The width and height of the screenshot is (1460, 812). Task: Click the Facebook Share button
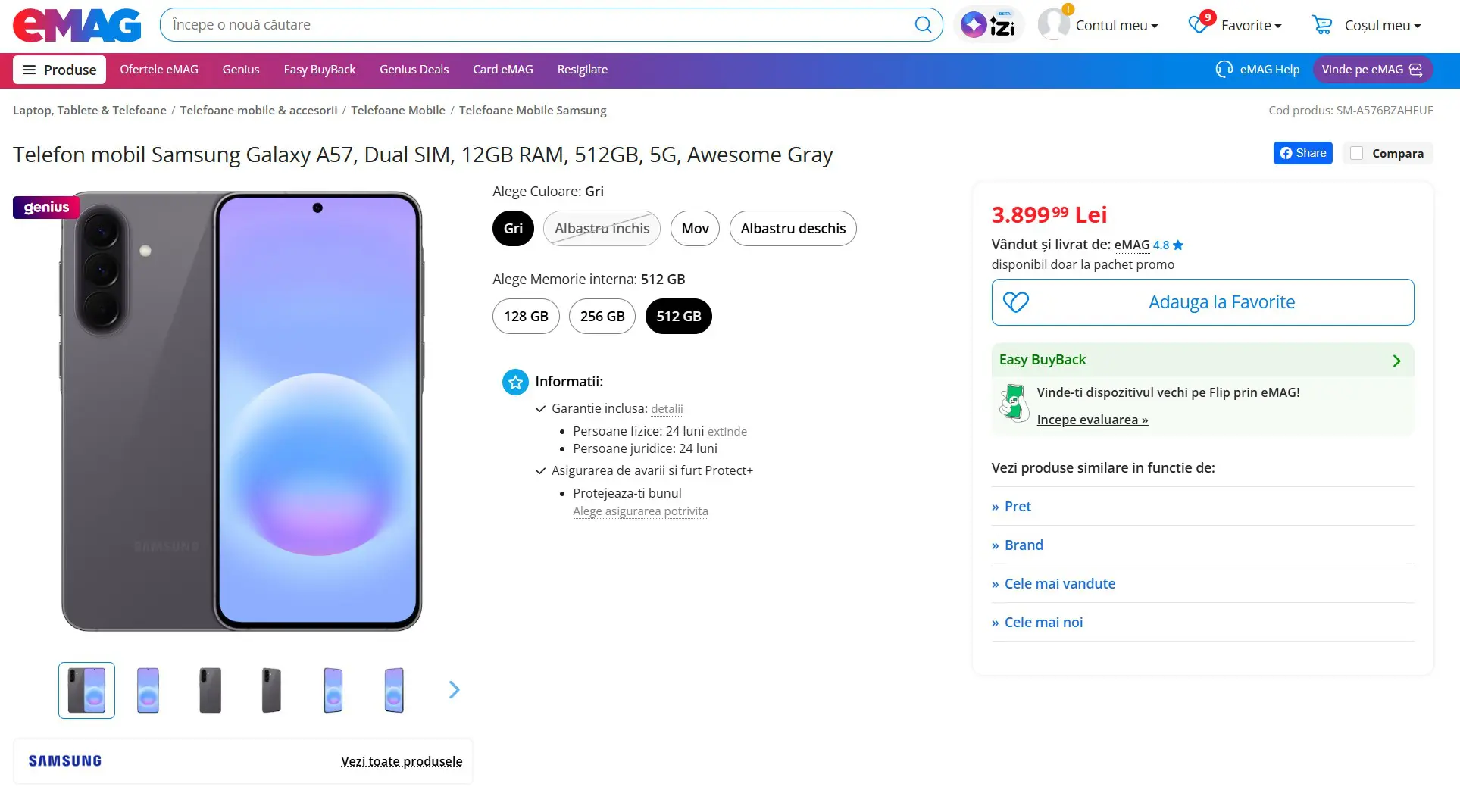tap(1302, 153)
